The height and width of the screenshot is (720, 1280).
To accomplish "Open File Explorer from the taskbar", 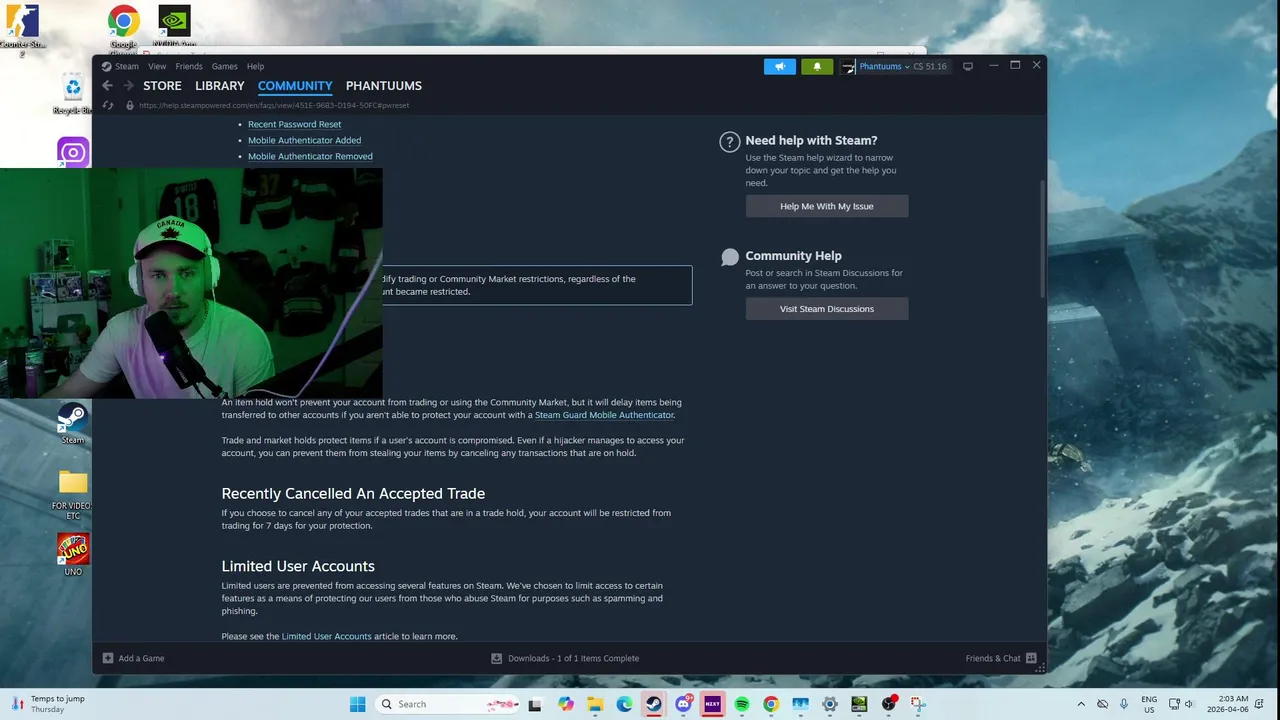I will (595, 704).
